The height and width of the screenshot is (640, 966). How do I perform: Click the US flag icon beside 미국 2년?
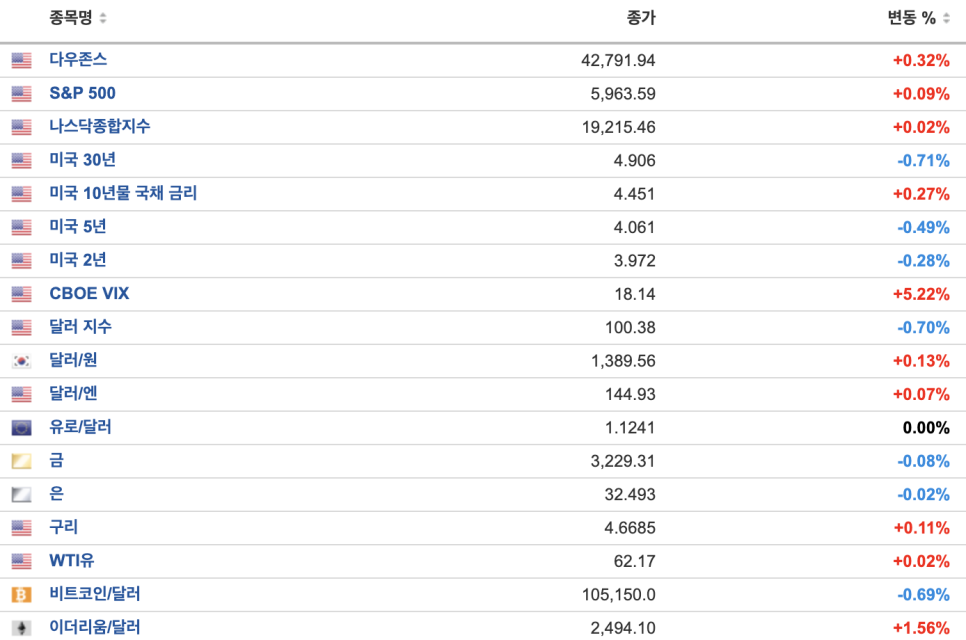[22, 260]
